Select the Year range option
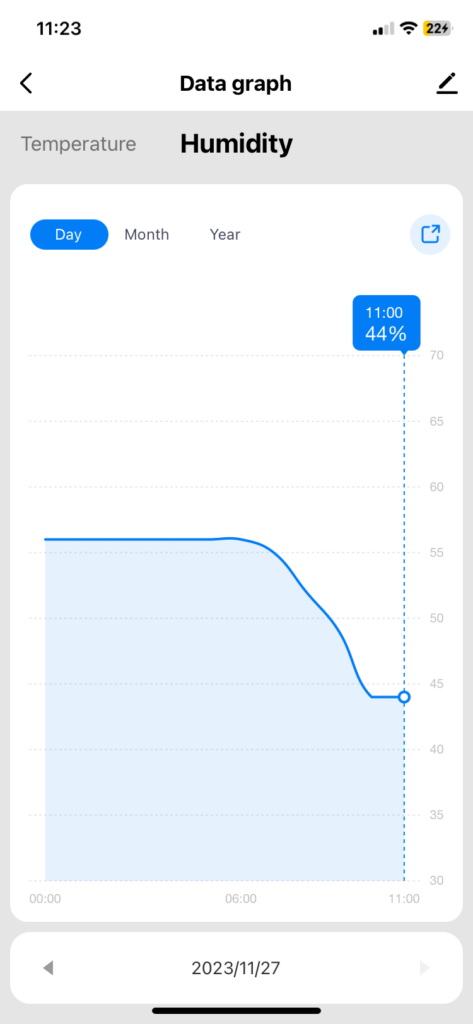 [x=225, y=234]
